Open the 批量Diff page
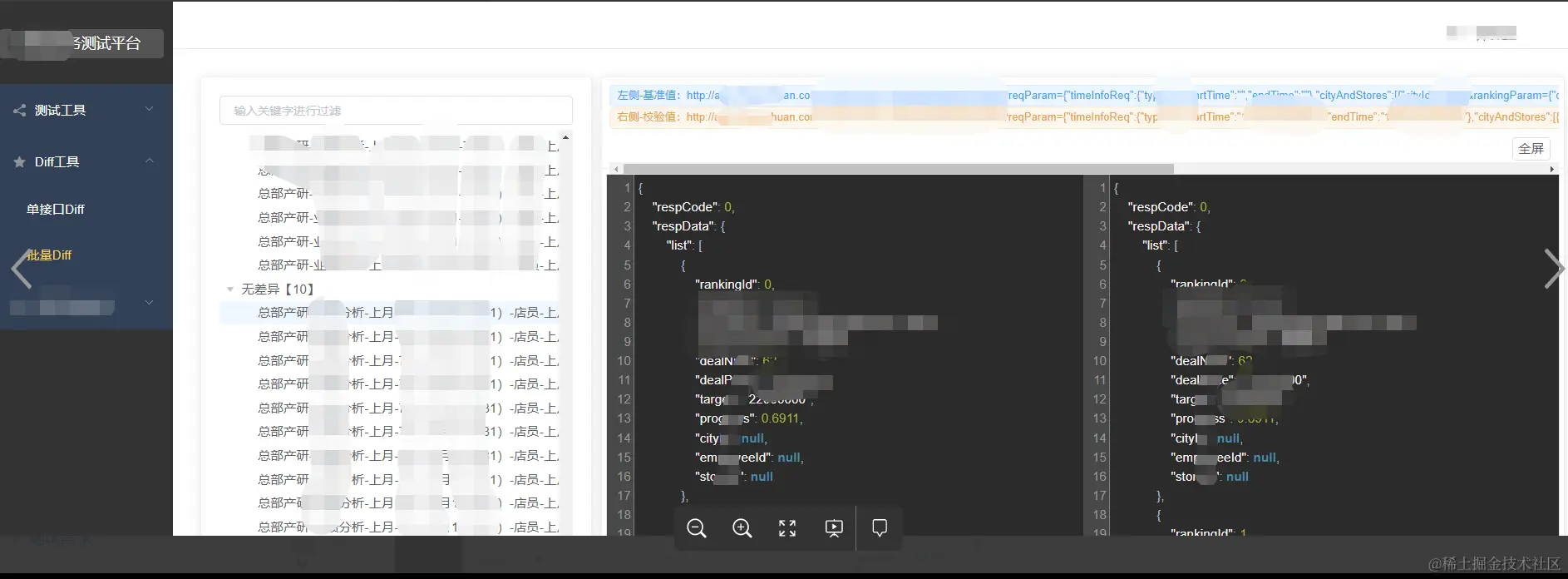This screenshot has height=579, width=1568. pyautogui.click(x=49, y=255)
